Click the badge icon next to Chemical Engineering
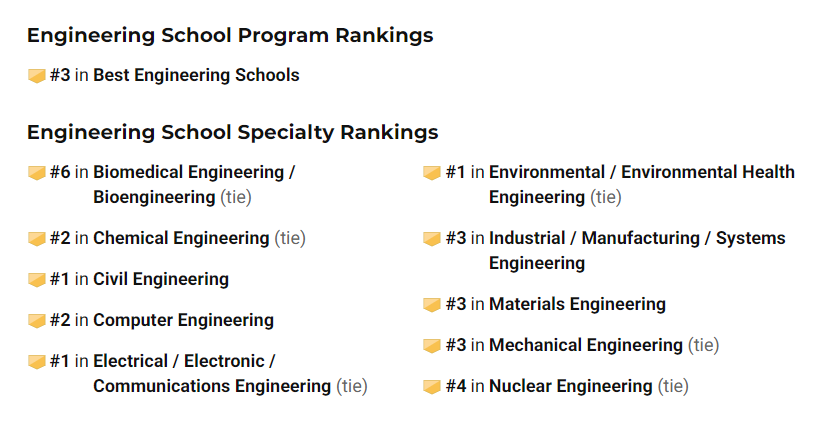822x429 pixels. tap(37, 239)
